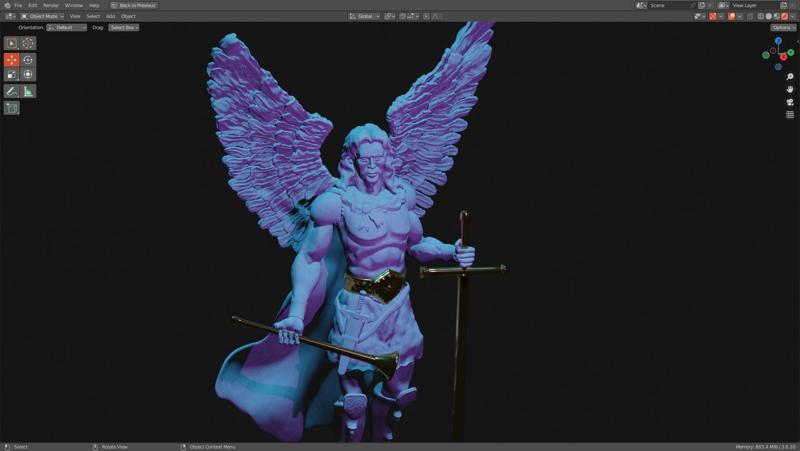
Task: Open the Help menu
Action: point(94,5)
